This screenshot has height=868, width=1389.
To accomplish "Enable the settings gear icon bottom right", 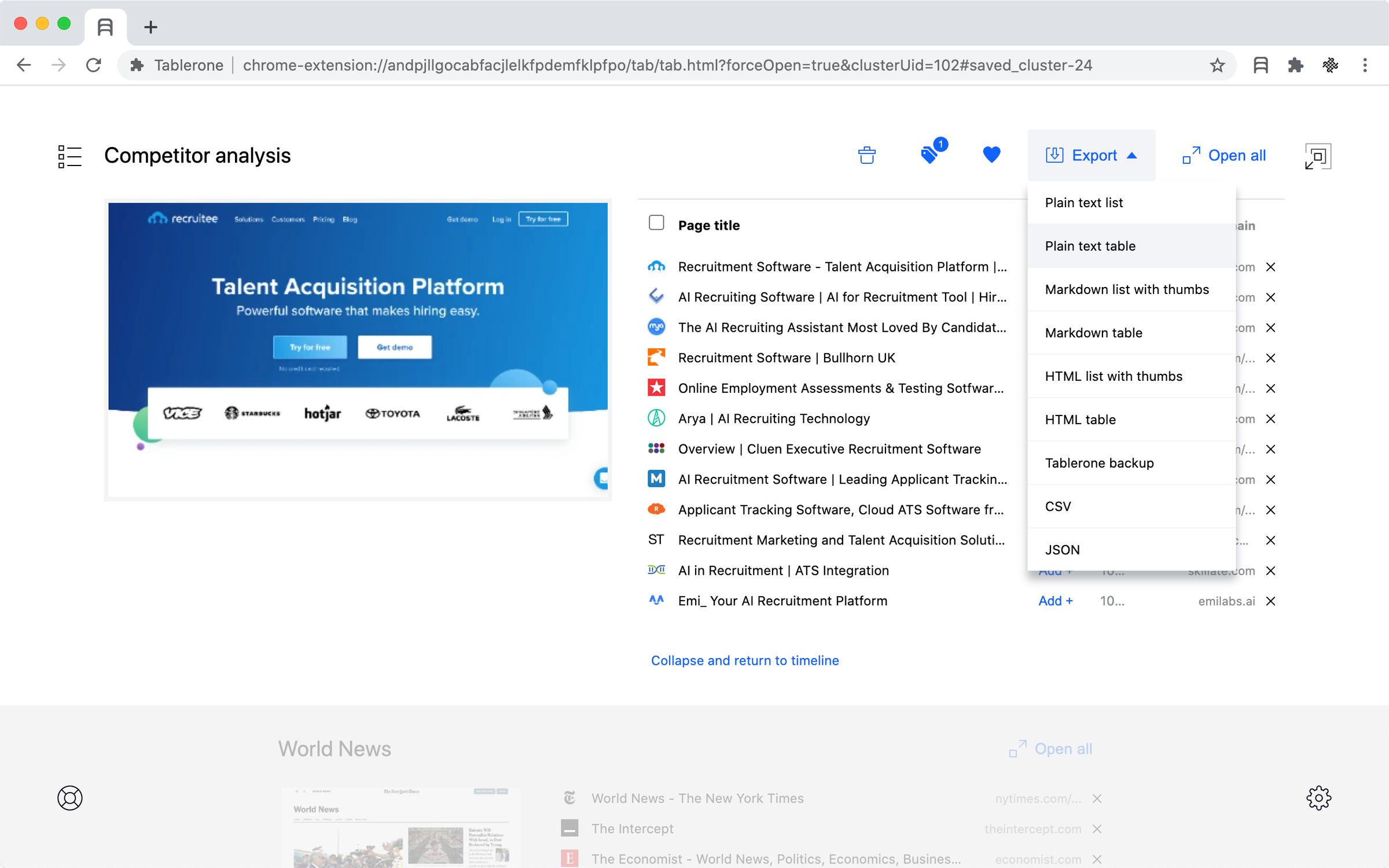I will pyautogui.click(x=1318, y=797).
